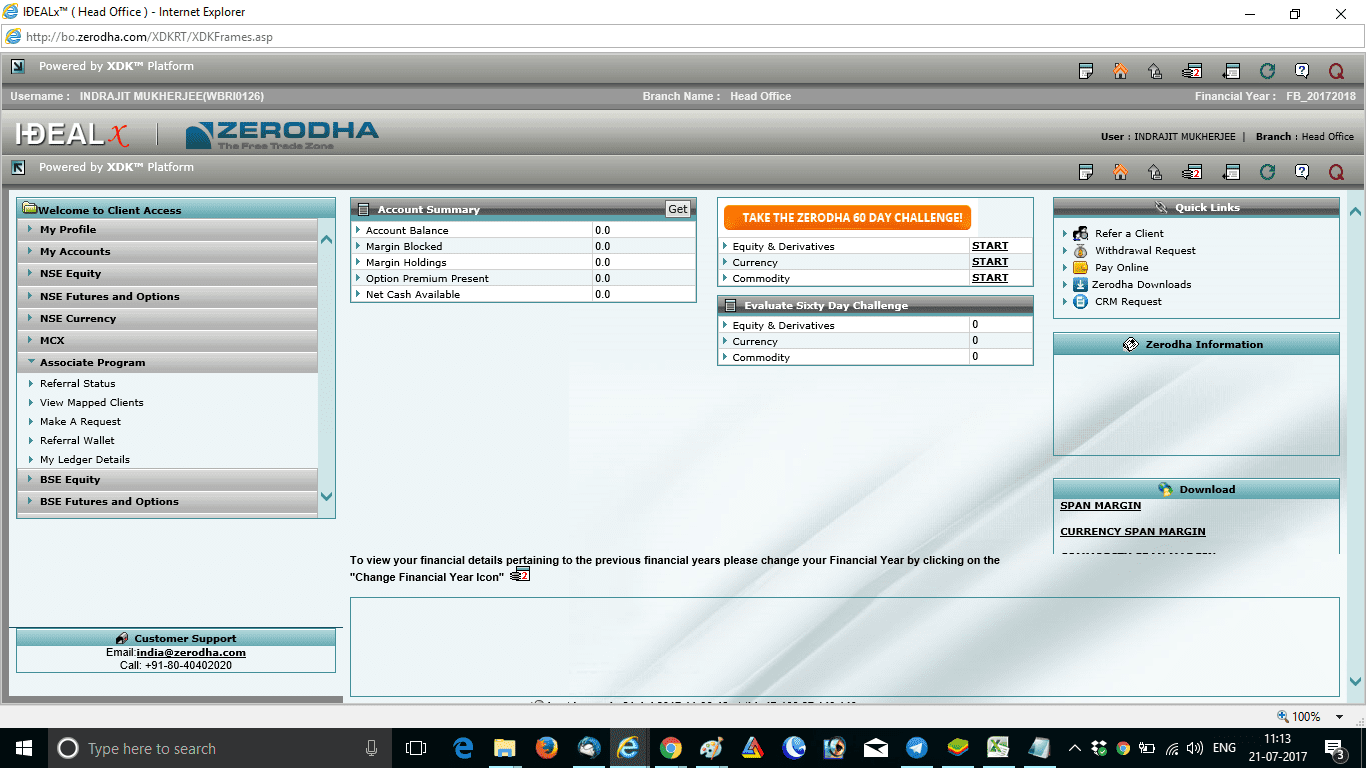The image size is (1366, 768).
Task: Open Google Chrome from the taskbar
Action: coord(670,748)
